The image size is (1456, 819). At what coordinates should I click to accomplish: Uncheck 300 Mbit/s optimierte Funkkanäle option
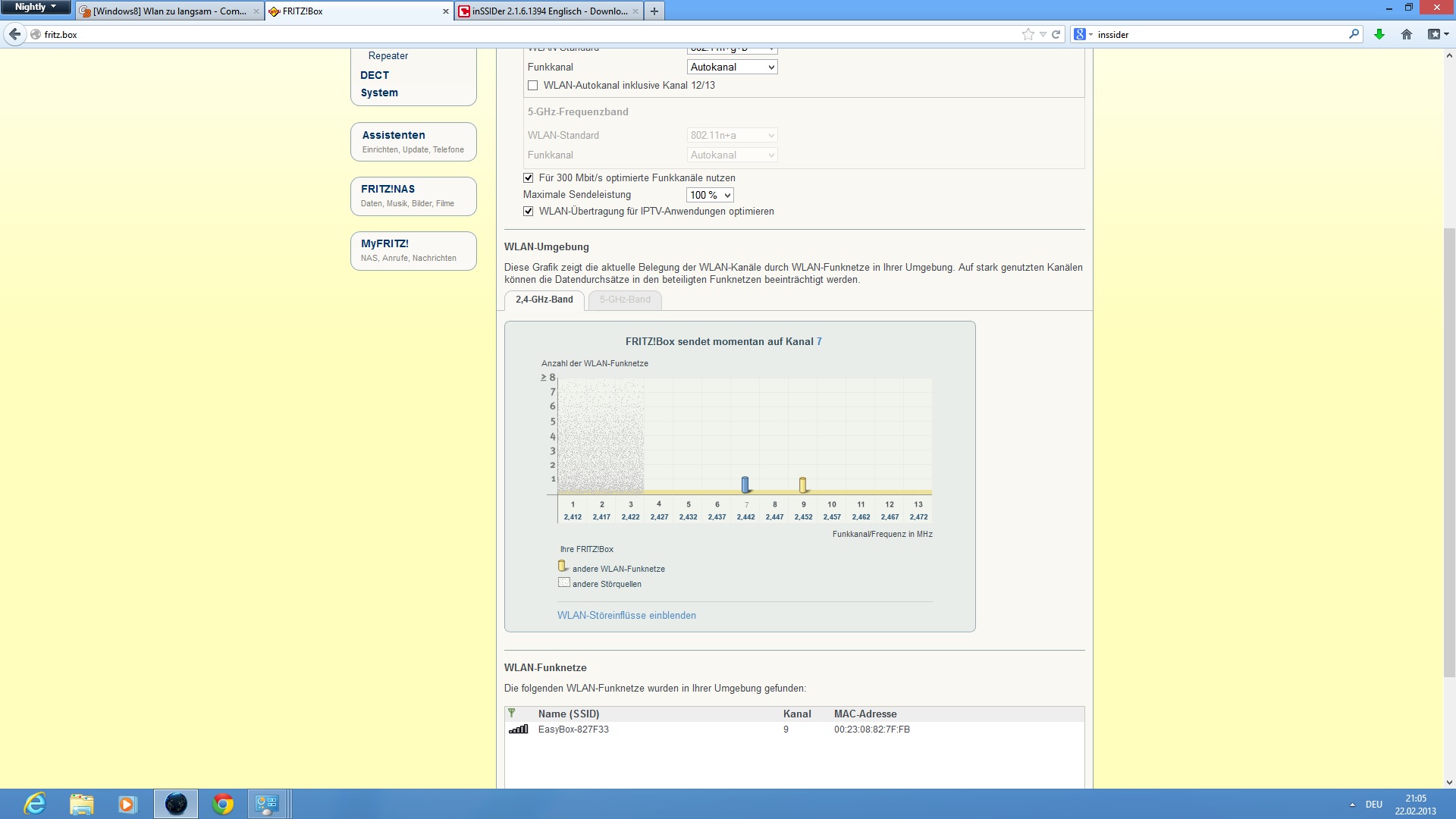[x=529, y=178]
